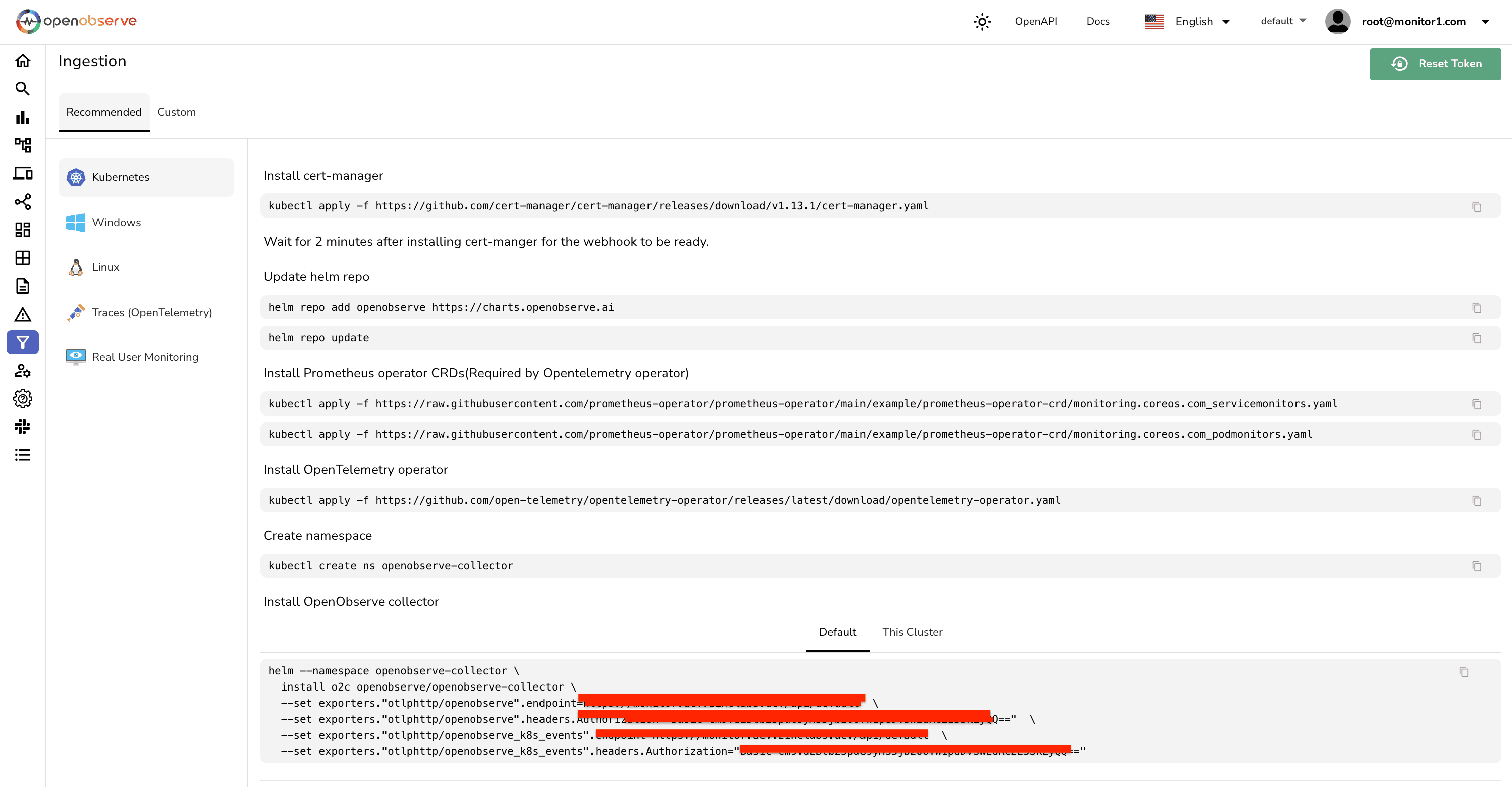Image resolution: width=1512 pixels, height=787 pixels.
Task: Copy the create namespace command
Action: (1476, 566)
